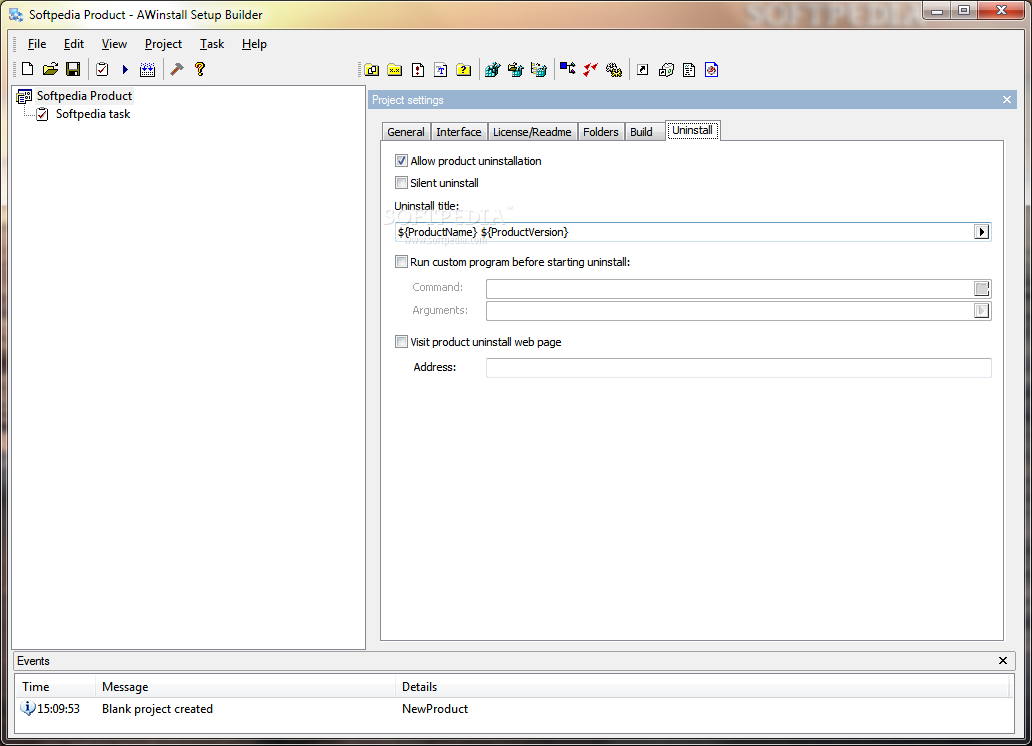
Task: Click the Address input field
Action: pyautogui.click(x=738, y=367)
